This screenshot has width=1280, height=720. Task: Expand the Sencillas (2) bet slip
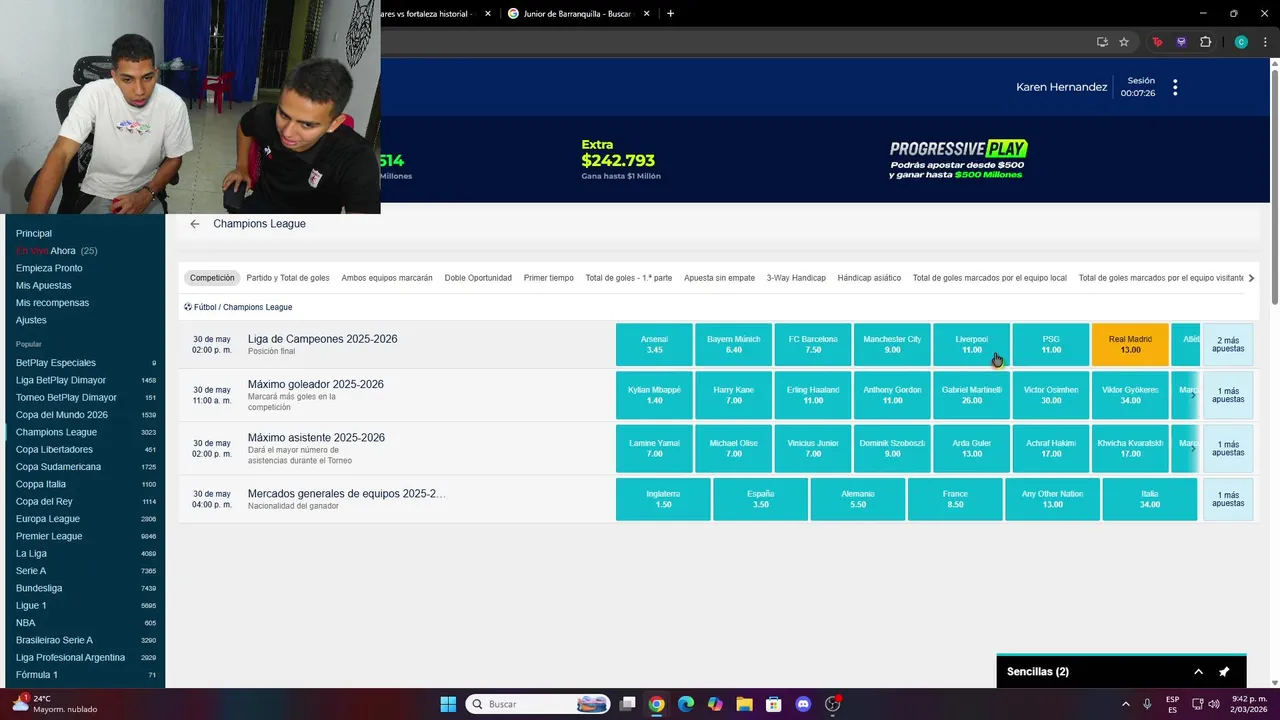click(1198, 672)
